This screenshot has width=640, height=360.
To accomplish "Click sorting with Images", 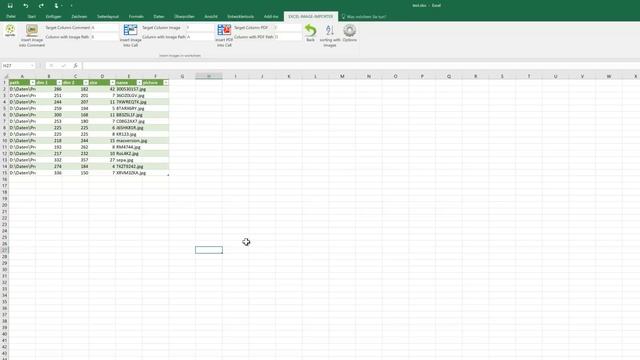I will [330, 36].
